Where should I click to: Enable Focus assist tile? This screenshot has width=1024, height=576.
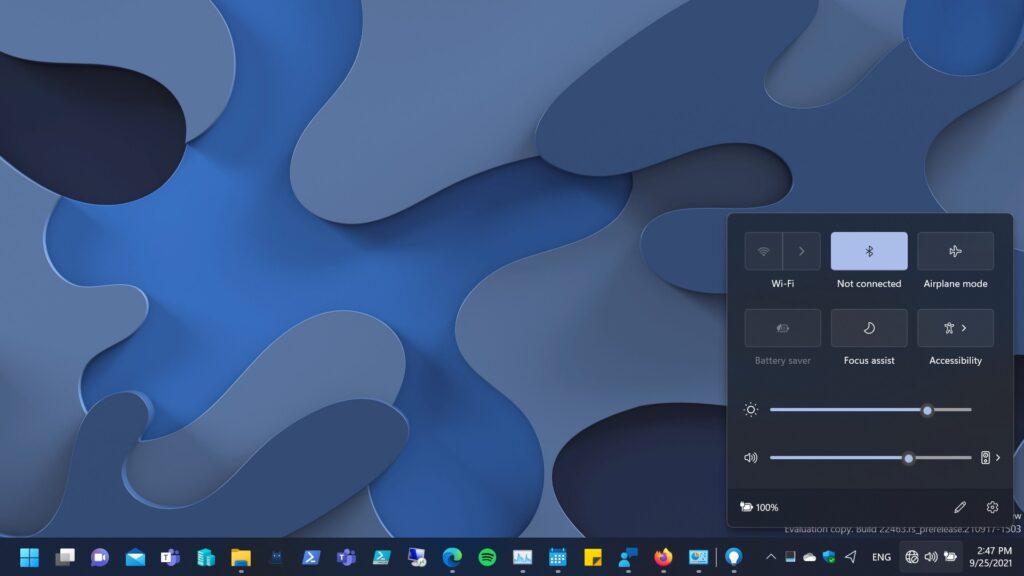pos(869,328)
